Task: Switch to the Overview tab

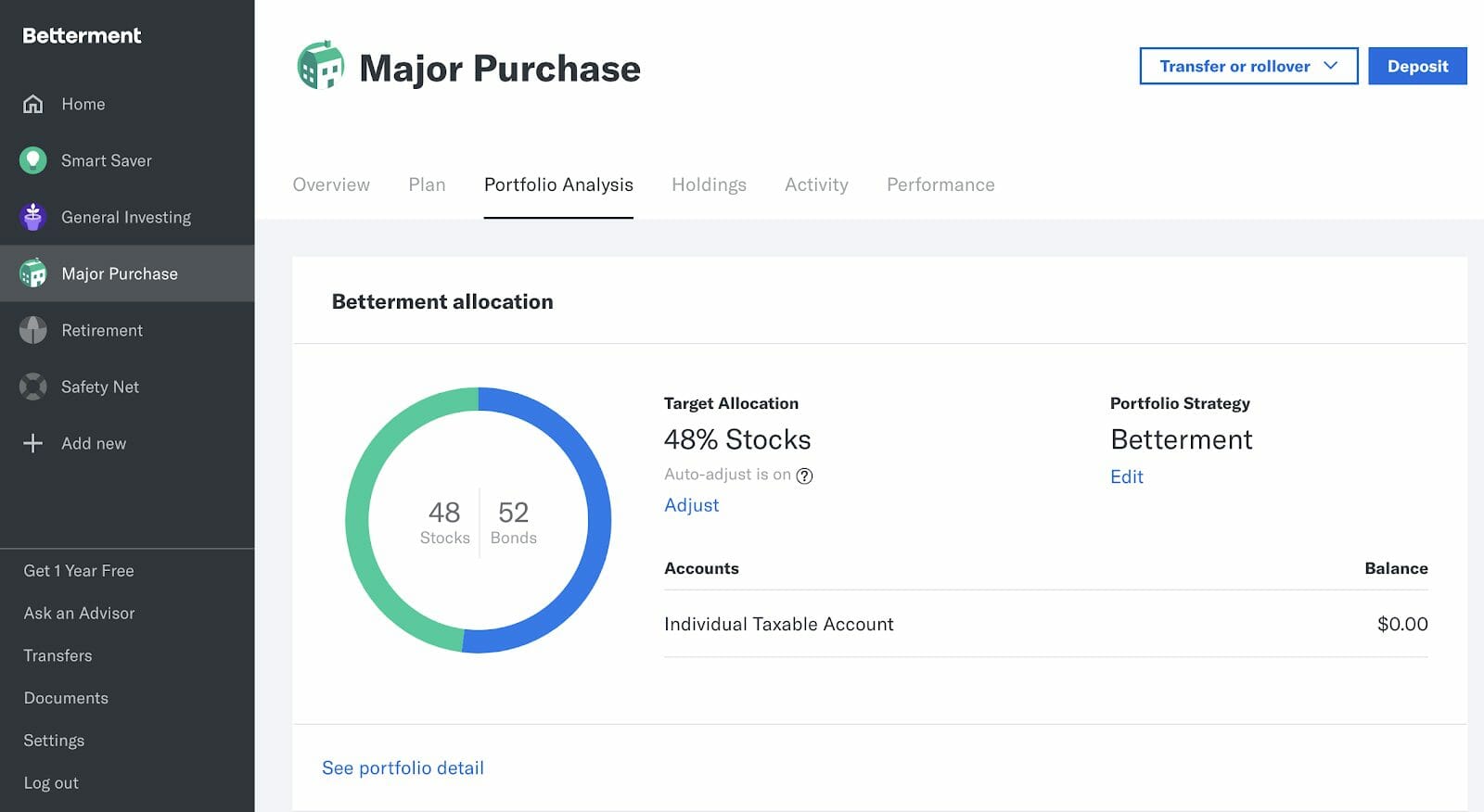Action: [x=331, y=184]
